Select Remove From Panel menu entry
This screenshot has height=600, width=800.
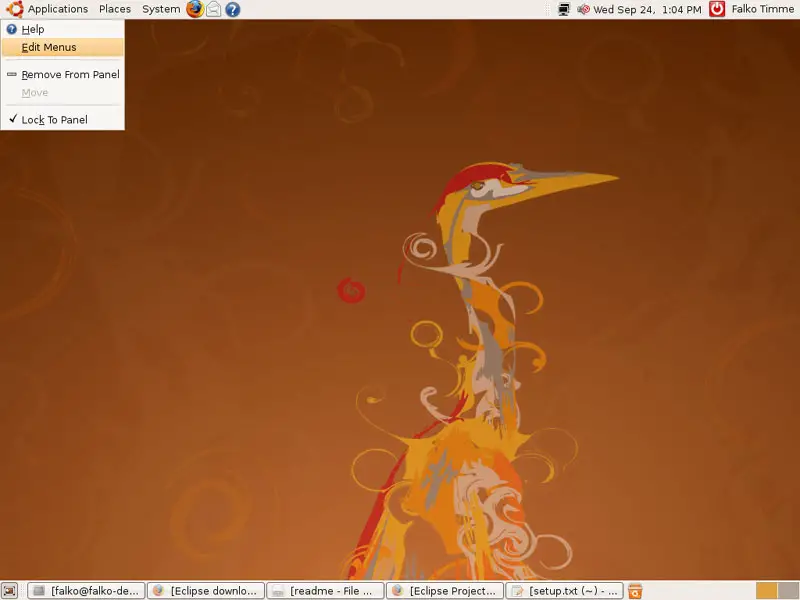click(x=62, y=74)
